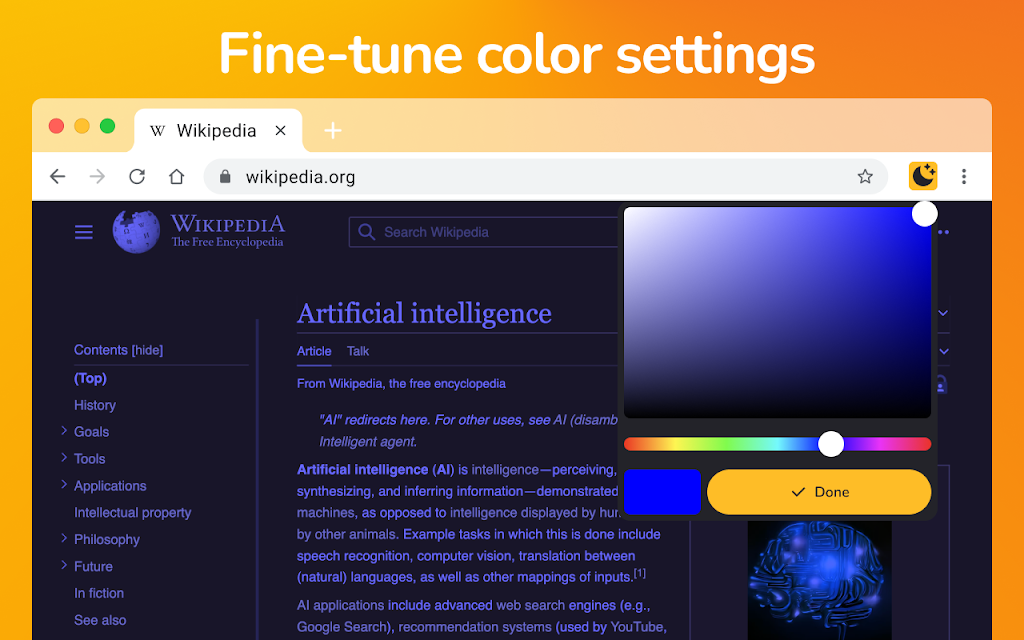Reload the page with the refresh icon

point(136,176)
